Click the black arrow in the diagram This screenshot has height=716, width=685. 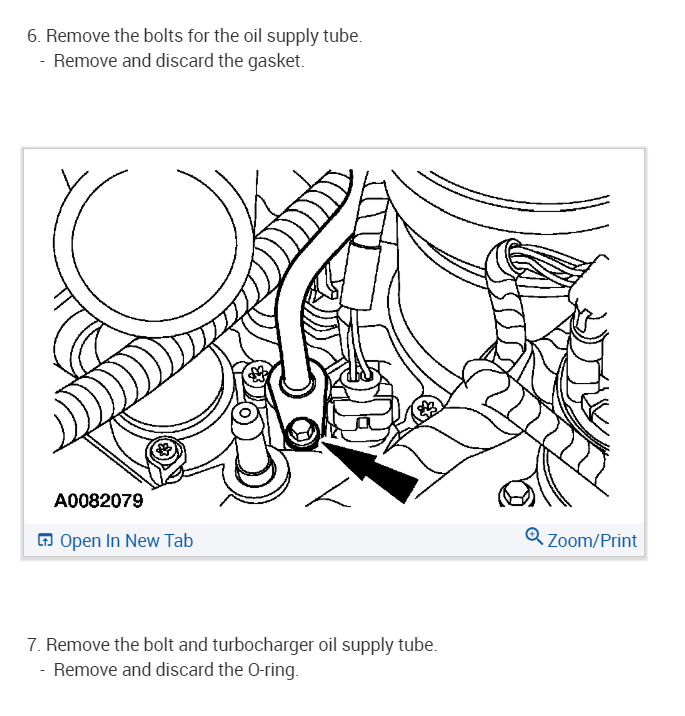click(370, 472)
